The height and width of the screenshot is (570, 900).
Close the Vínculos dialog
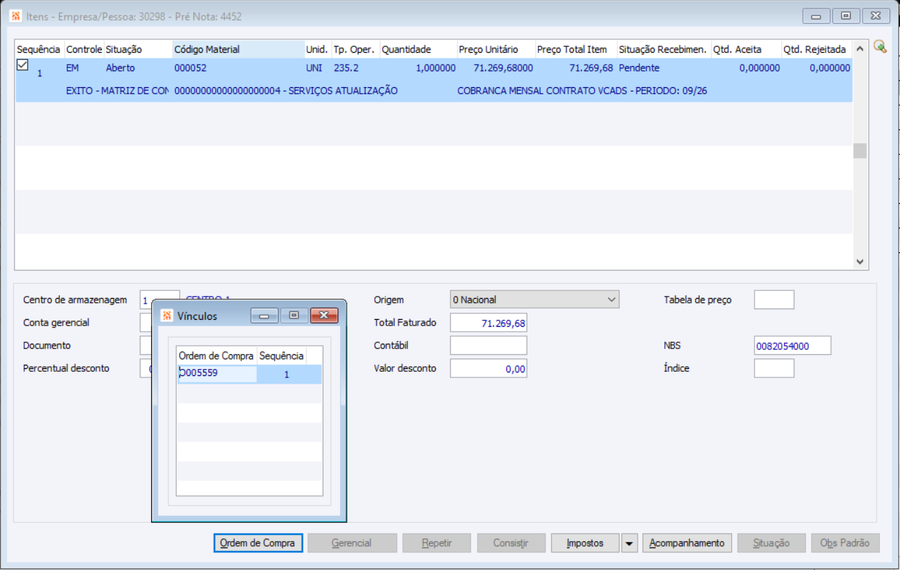click(x=324, y=315)
